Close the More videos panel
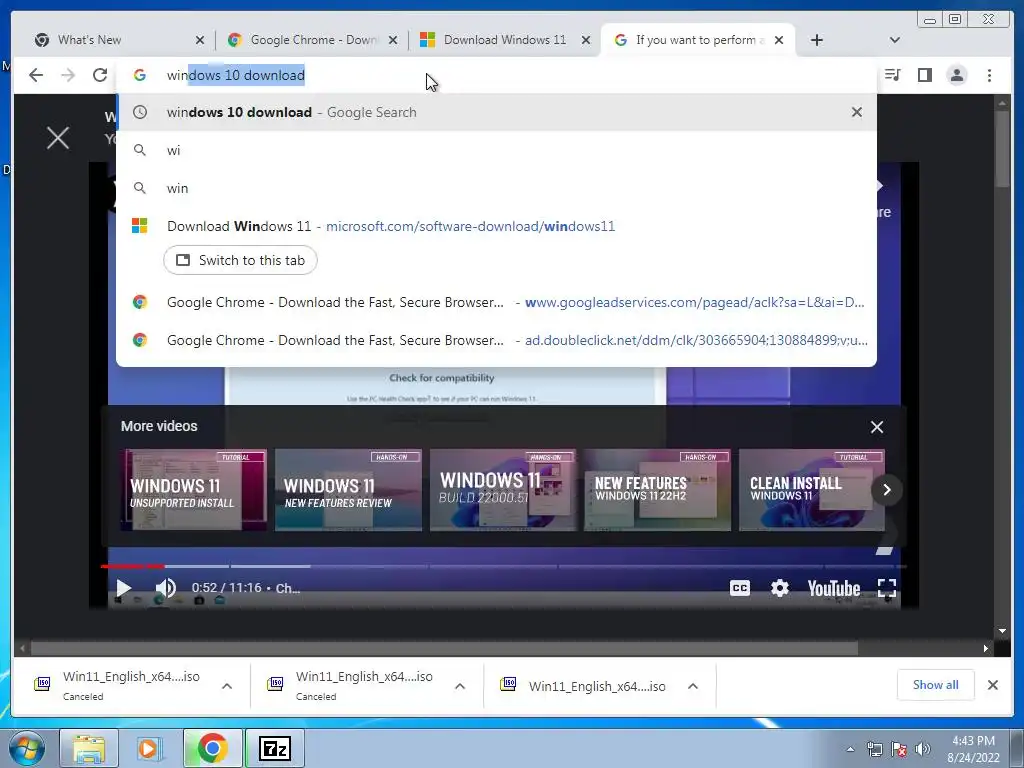This screenshot has width=1024, height=768. [x=877, y=426]
